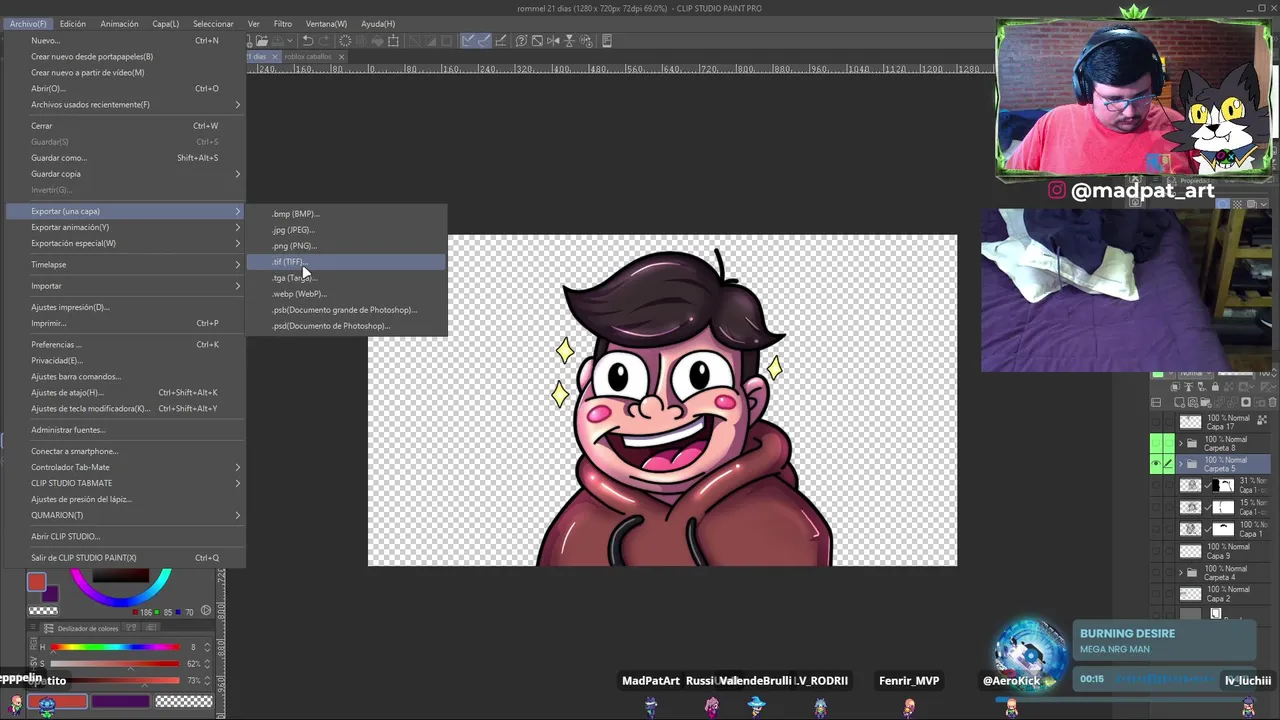
Task: Expand the Carpeta 8 folder
Action: (1180, 443)
